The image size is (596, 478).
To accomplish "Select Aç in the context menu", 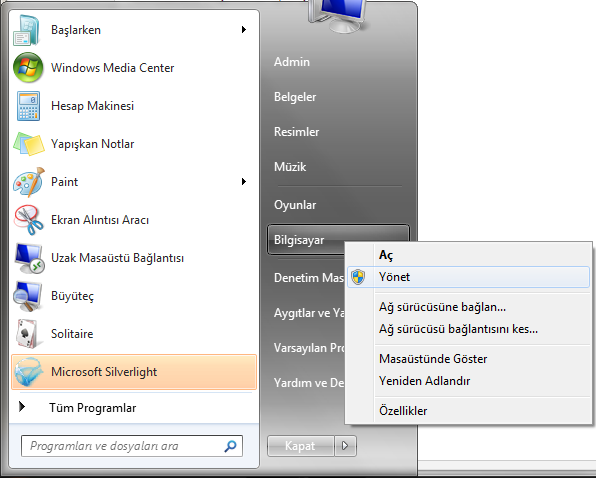I will [x=468, y=255].
